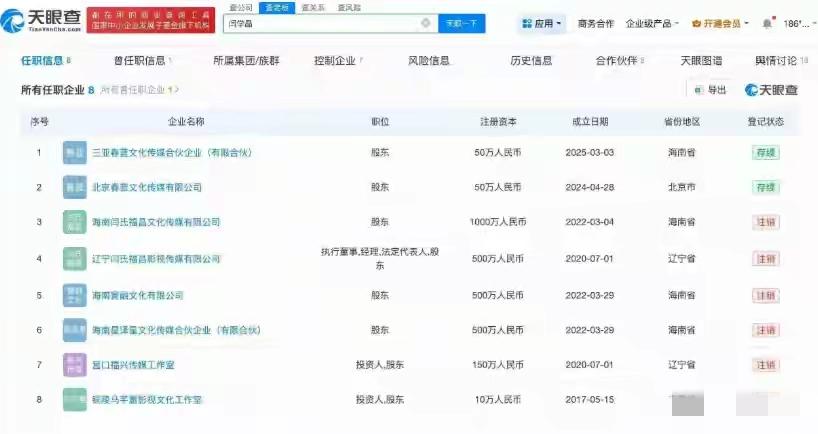Select the 查风险 search tab
This screenshot has height=434, width=818.
pos(349,8)
